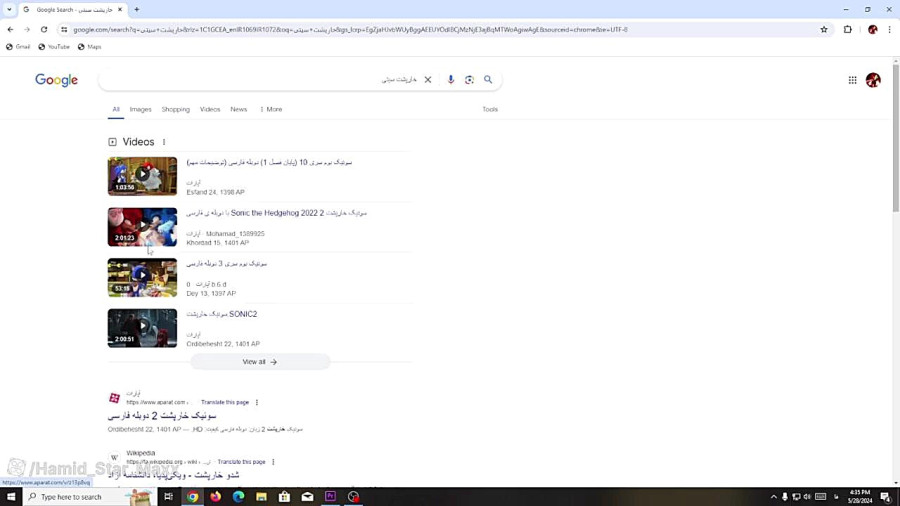Open the Chrome profile avatar in toolbar

[872, 29]
